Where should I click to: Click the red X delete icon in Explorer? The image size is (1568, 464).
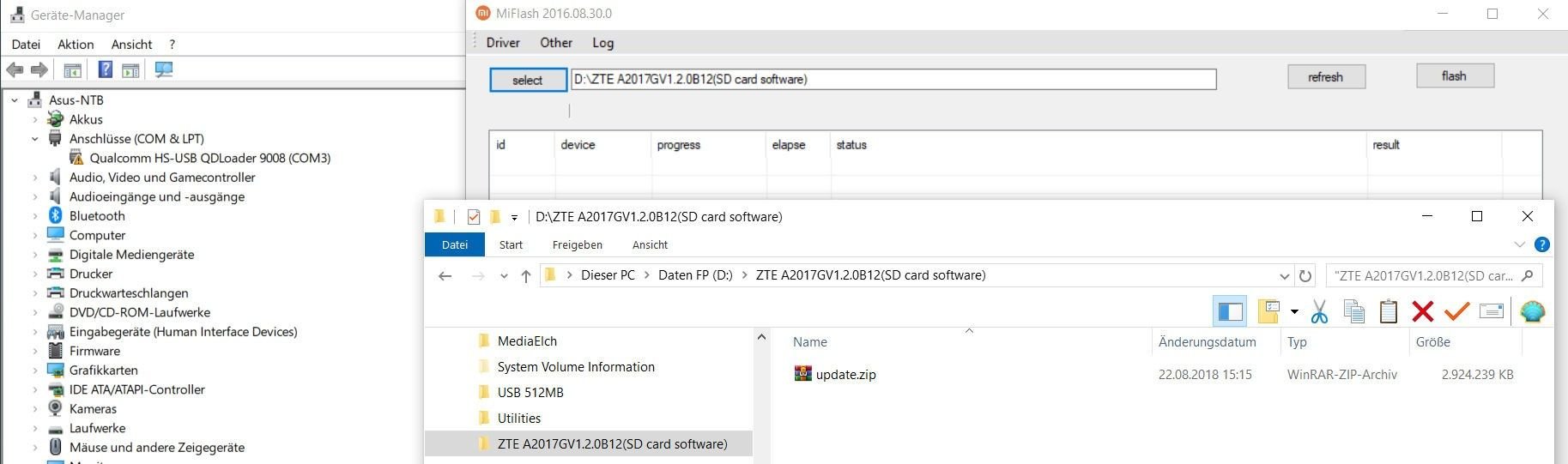[x=1422, y=311]
